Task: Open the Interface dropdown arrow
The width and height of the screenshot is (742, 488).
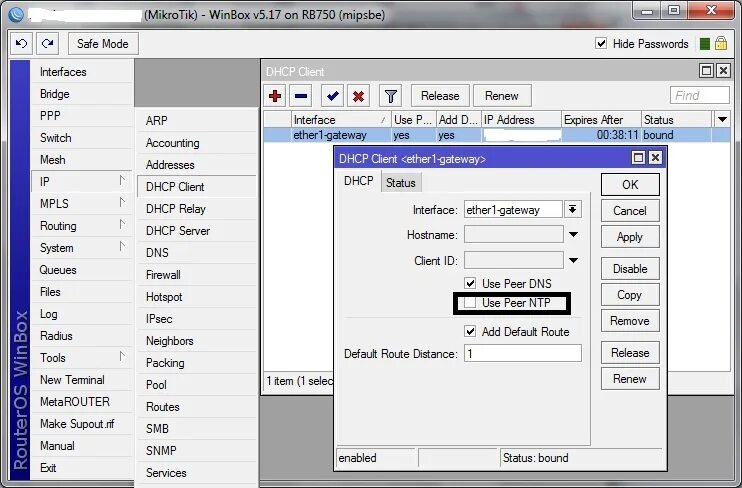Action: click(573, 209)
